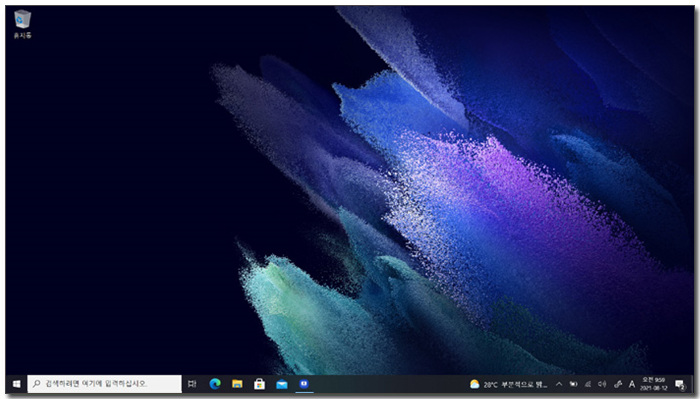This screenshot has height=399, width=700.
Task: Open the Microsoft Store taskbar icon
Action: click(x=259, y=384)
